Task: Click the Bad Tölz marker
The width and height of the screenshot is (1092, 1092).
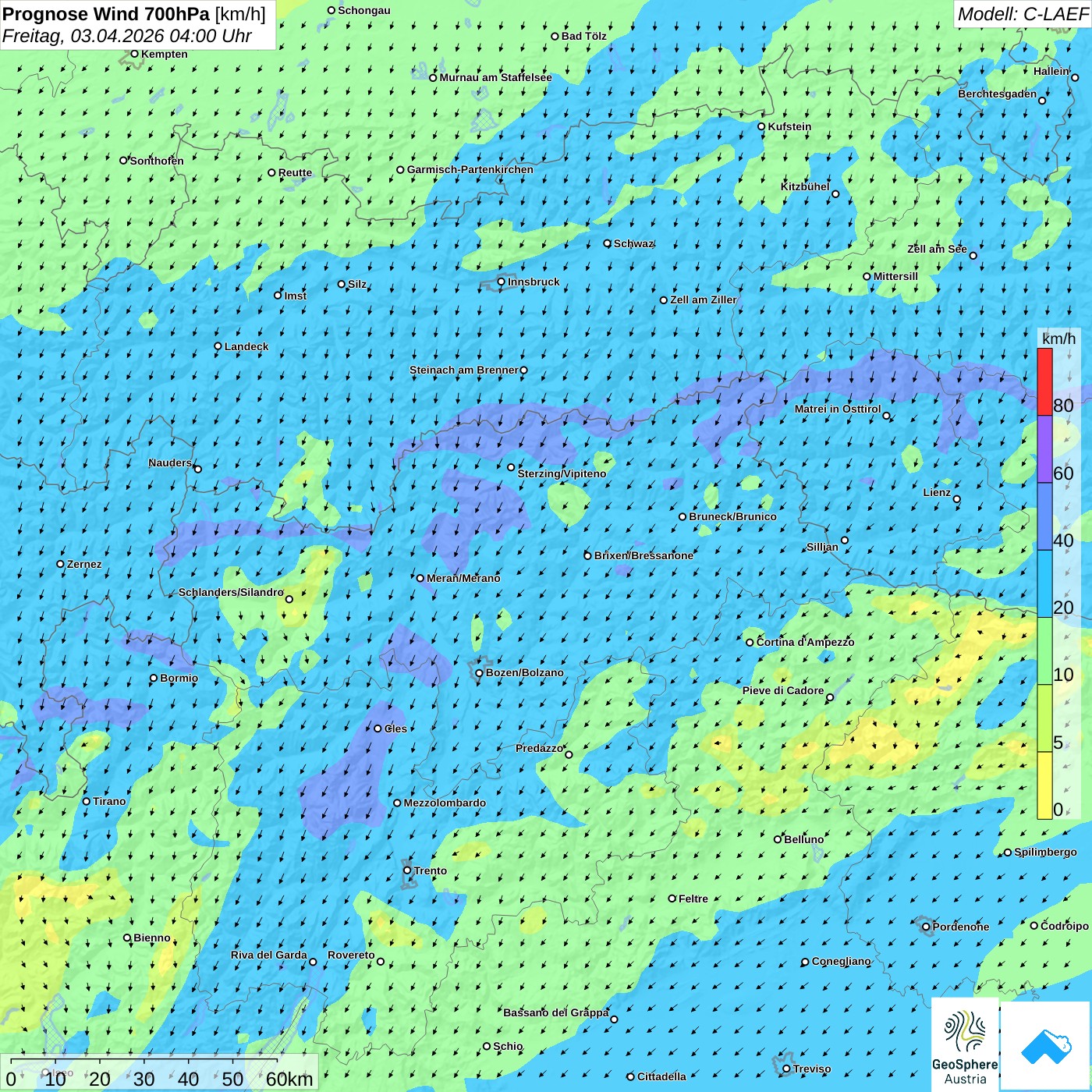Action: pyautogui.click(x=555, y=36)
